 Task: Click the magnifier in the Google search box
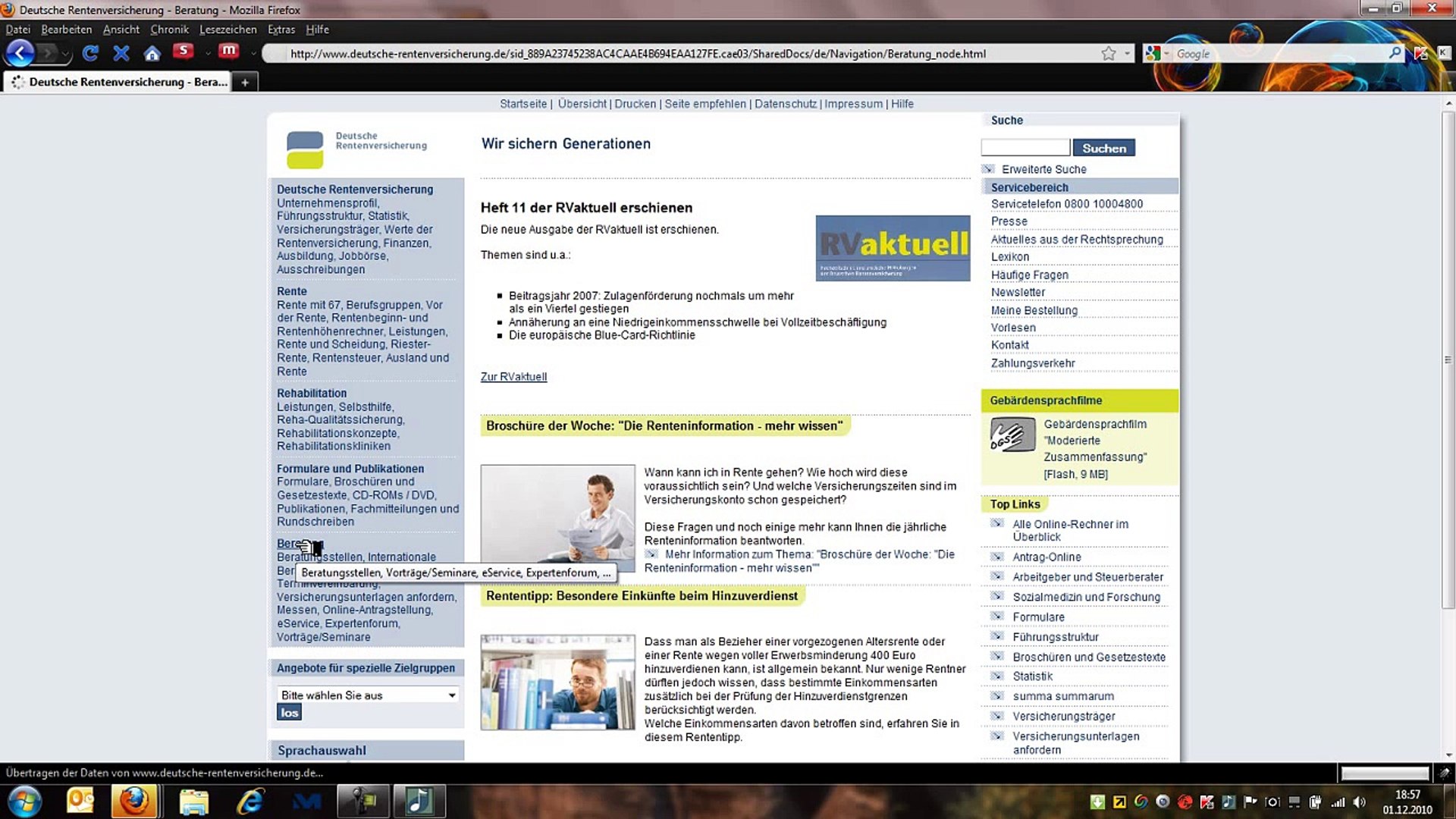pyautogui.click(x=1395, y=53)
